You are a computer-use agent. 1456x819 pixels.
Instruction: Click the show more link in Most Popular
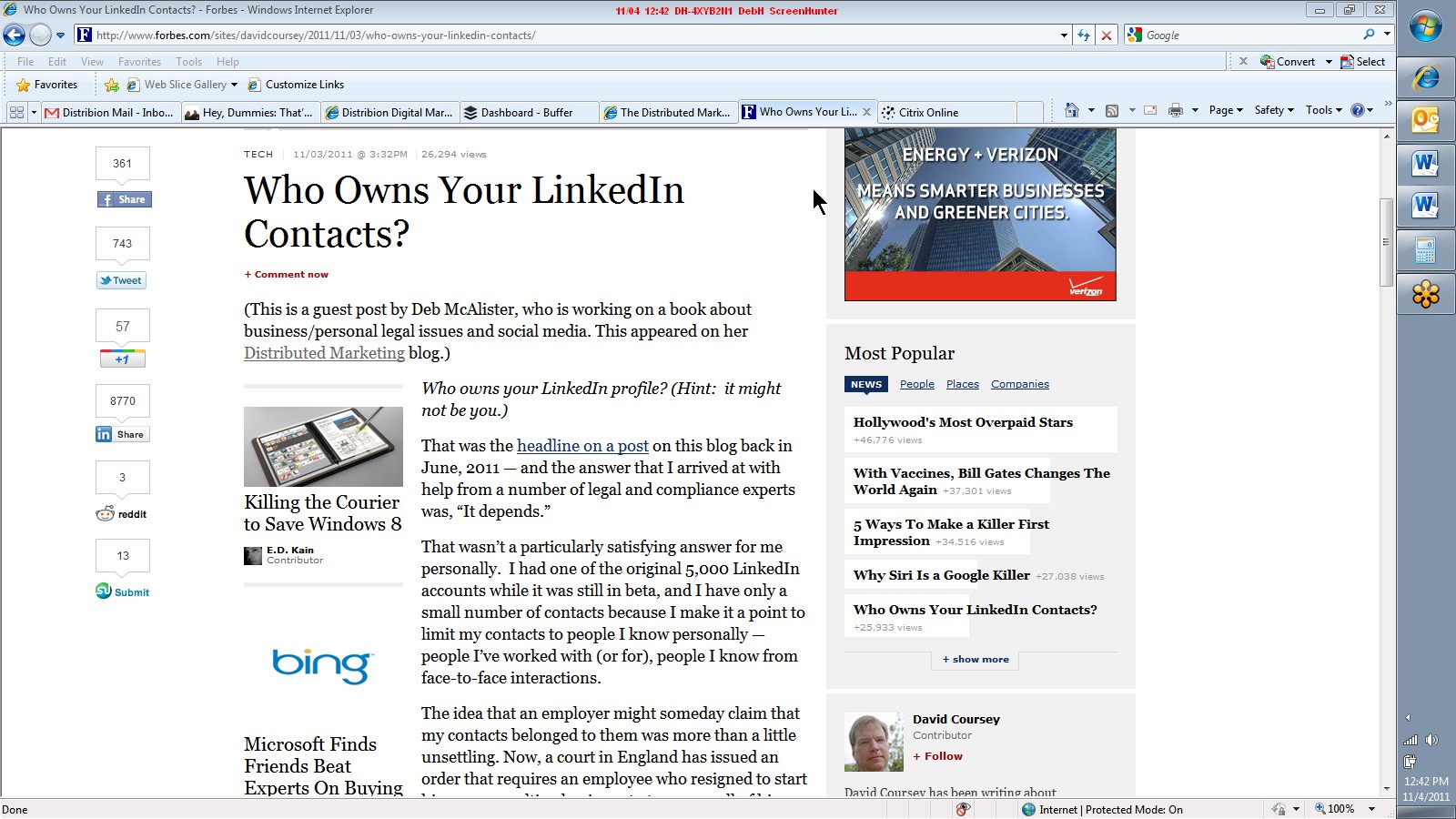976,659
